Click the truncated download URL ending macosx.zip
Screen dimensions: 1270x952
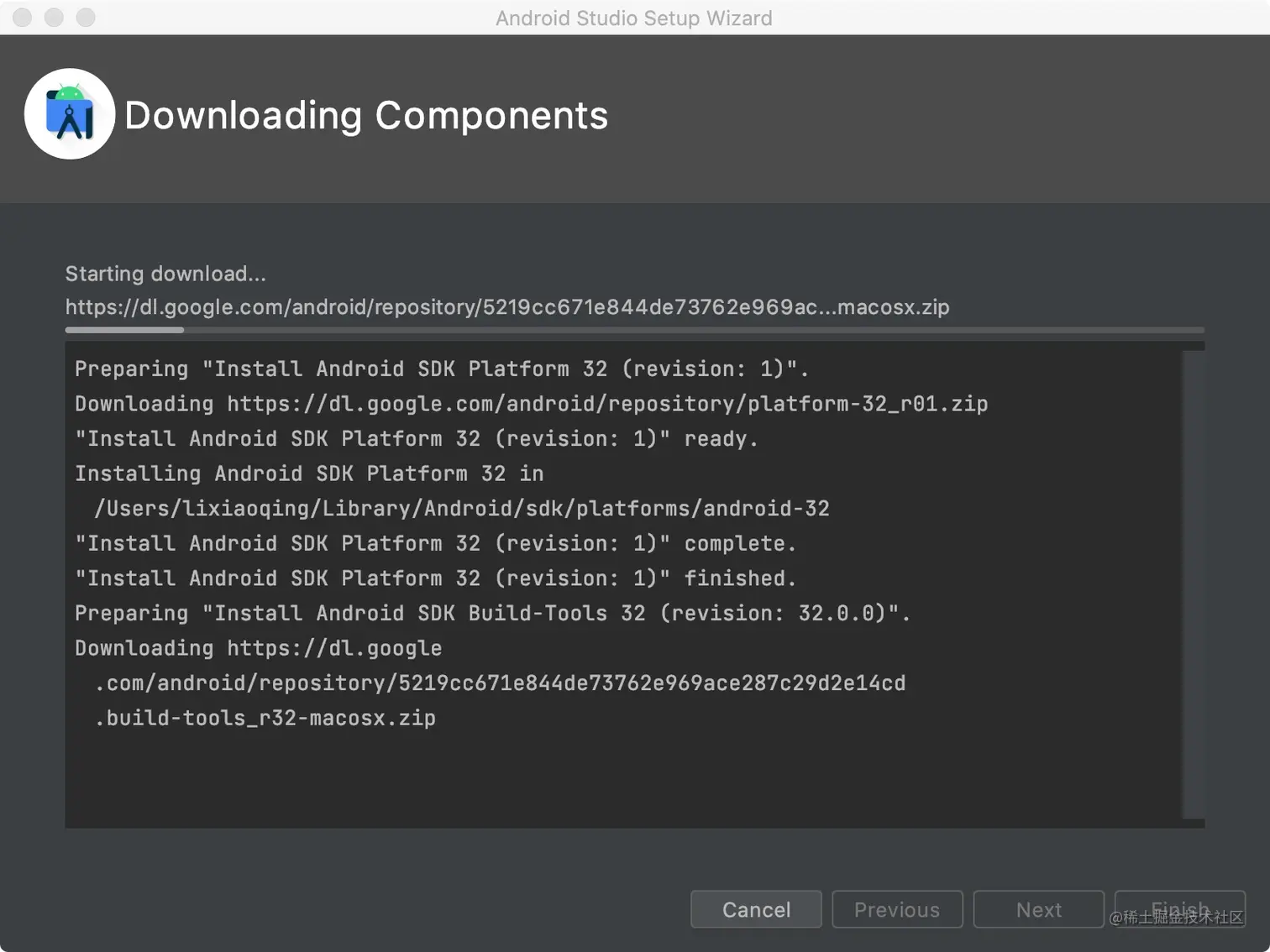[507, 307]
